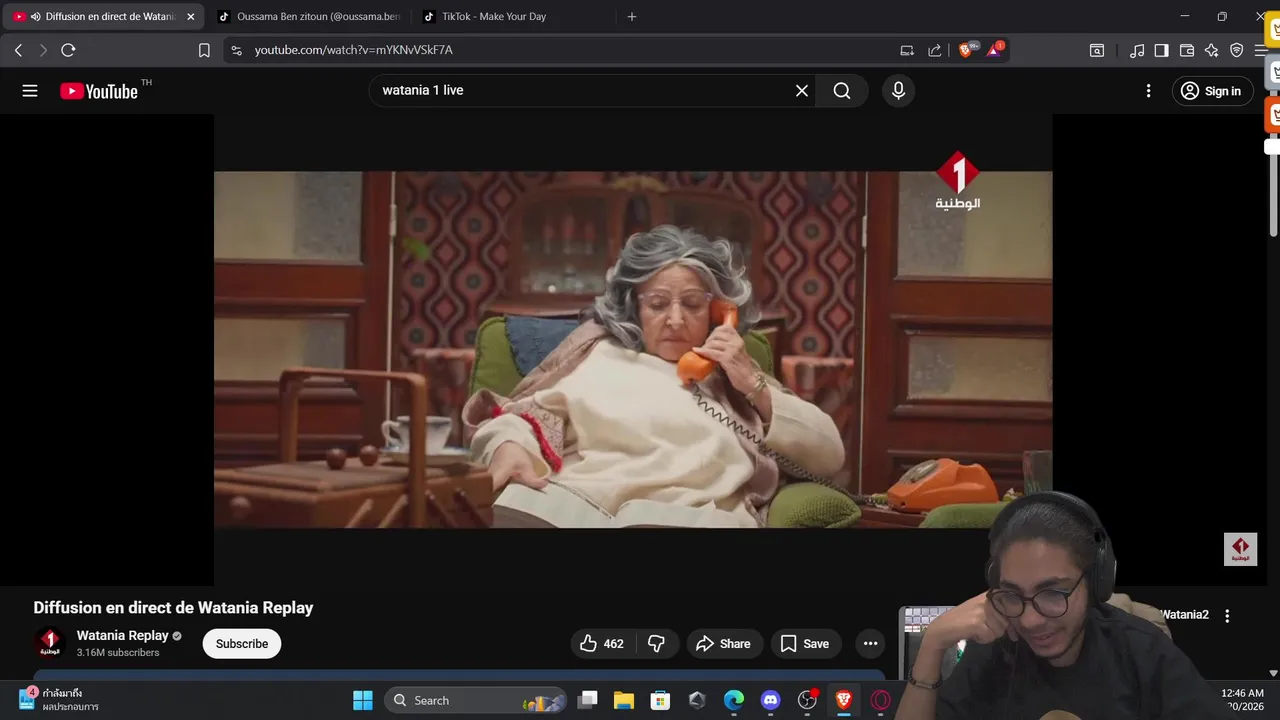Go back in the browser
Viewport: 1280px width, 720px height.
click(x=18, y=50)
